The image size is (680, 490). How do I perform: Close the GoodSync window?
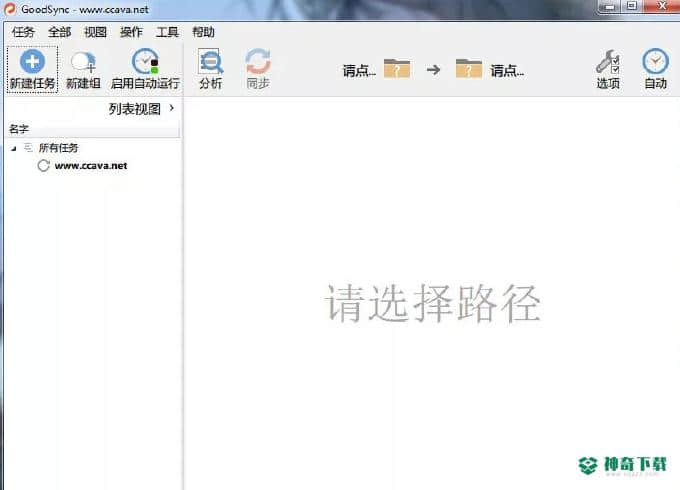(662, 6)
